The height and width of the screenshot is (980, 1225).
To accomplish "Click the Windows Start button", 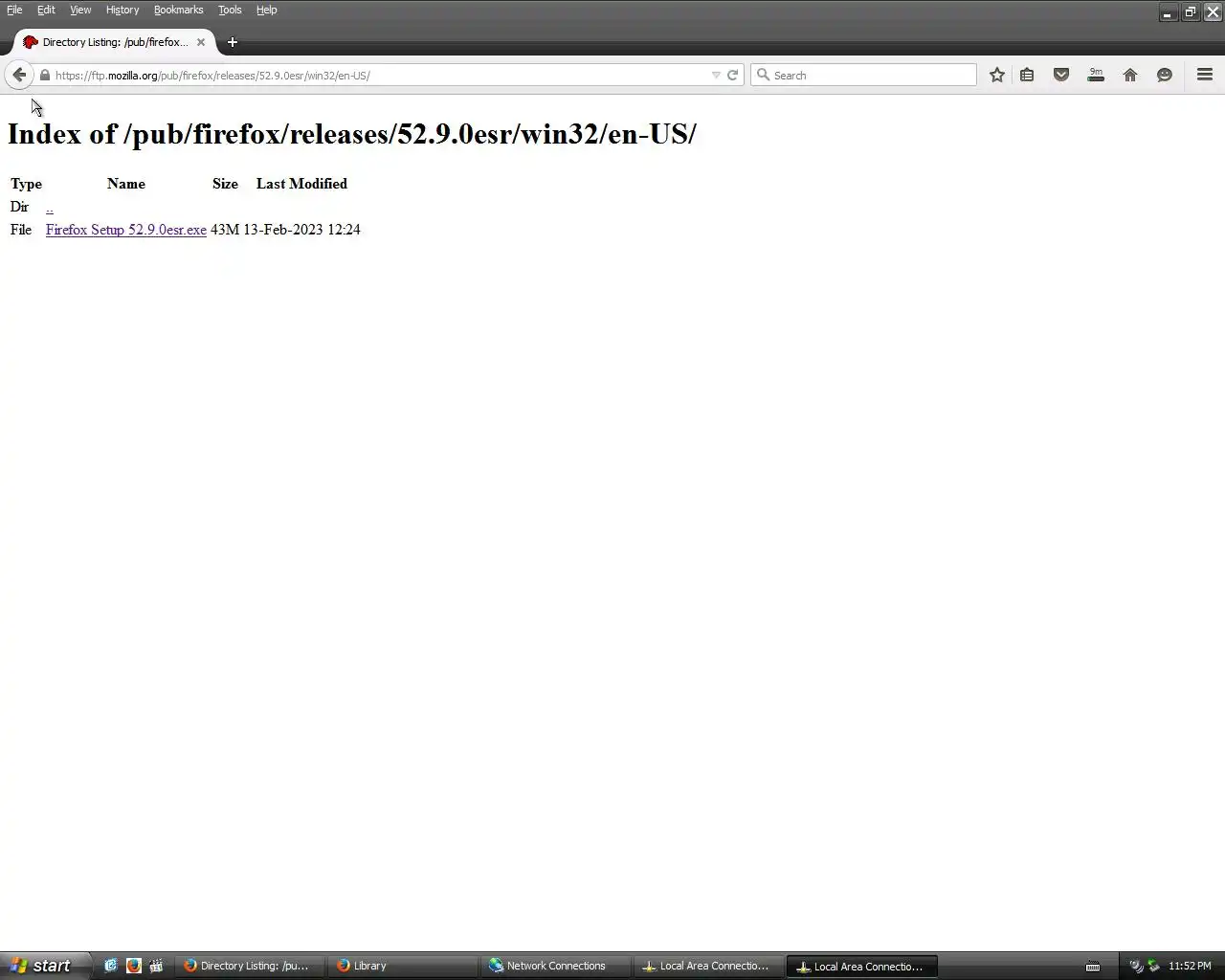I will click(45, 966).
